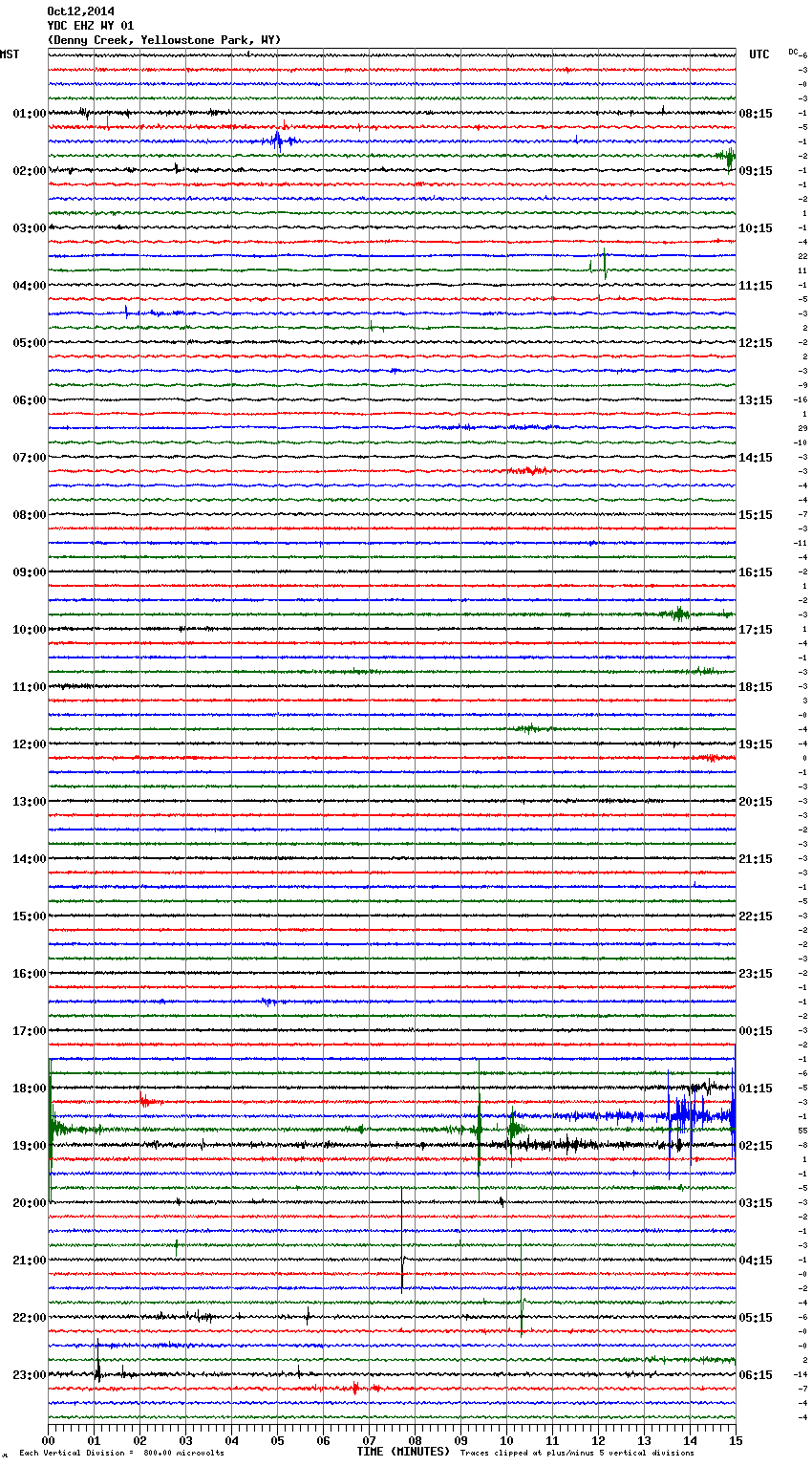Select the 03:00 MST time label
The width and height of the screenshot is (812, 1466).
30,228
